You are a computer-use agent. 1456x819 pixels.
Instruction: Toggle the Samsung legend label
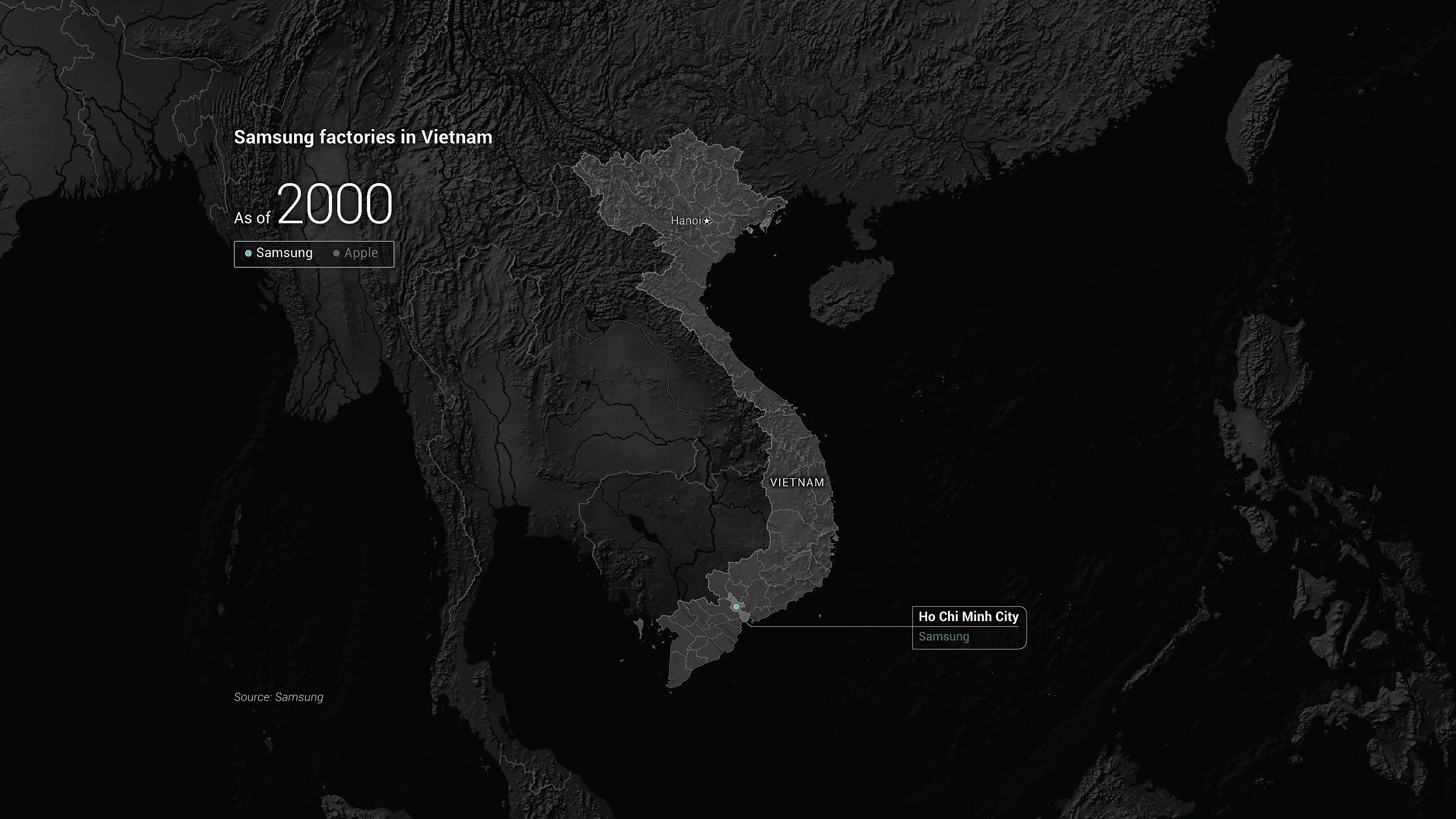tap(284, 253)
